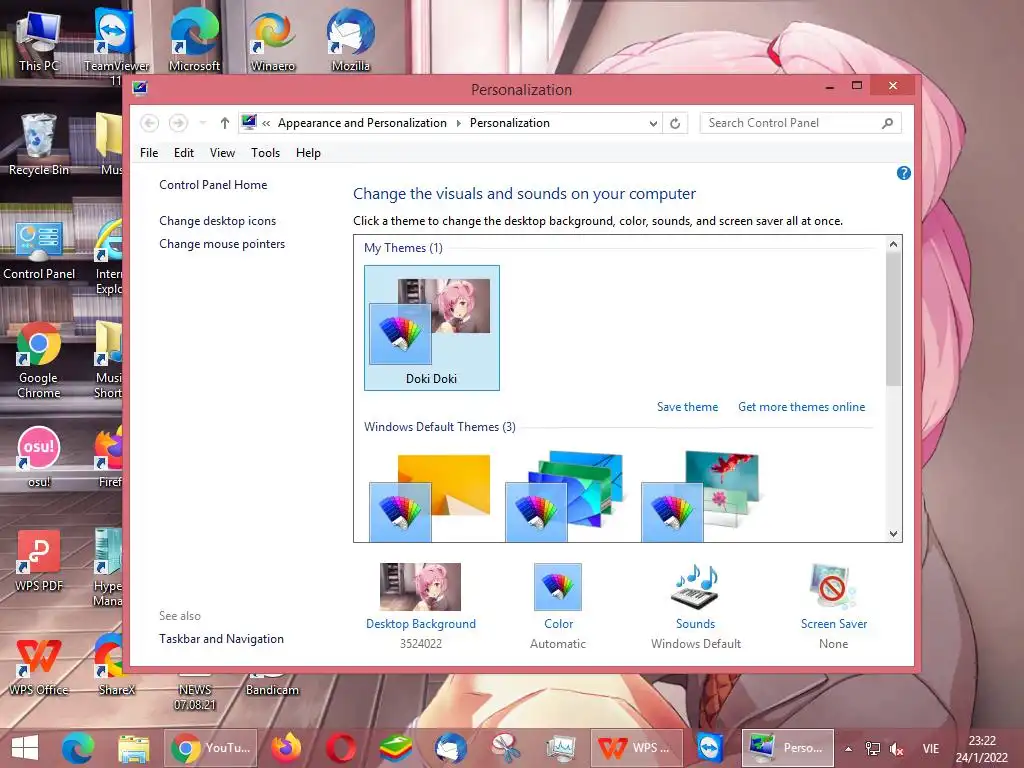The width and height of the screenshot is (1024, 768).
Task: Open Control Panel desktop icon
Action: [39, 249]
